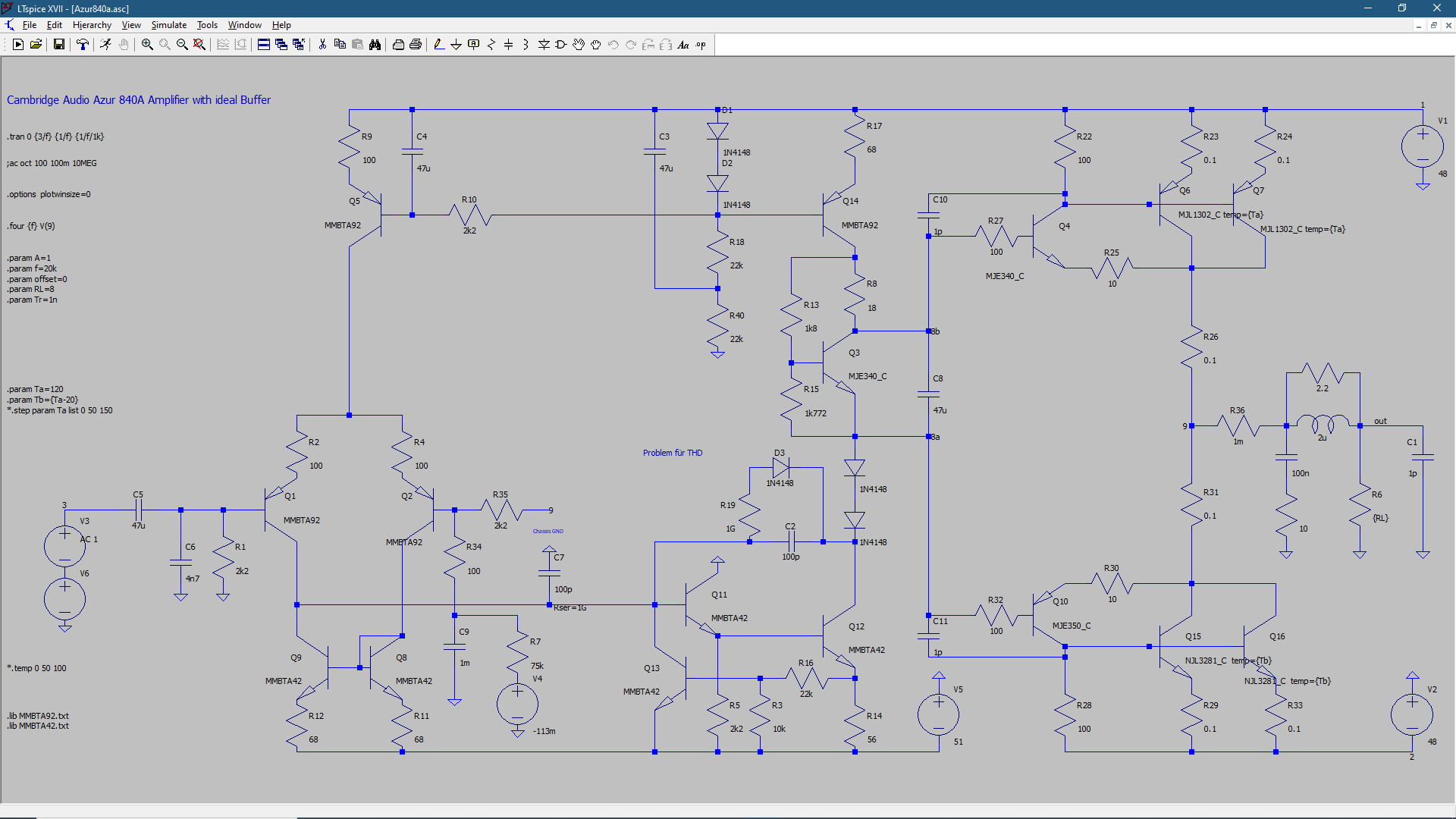Select the Text tool Aa icon
The image size is (1456, 819).
click(x=683, y=45)
